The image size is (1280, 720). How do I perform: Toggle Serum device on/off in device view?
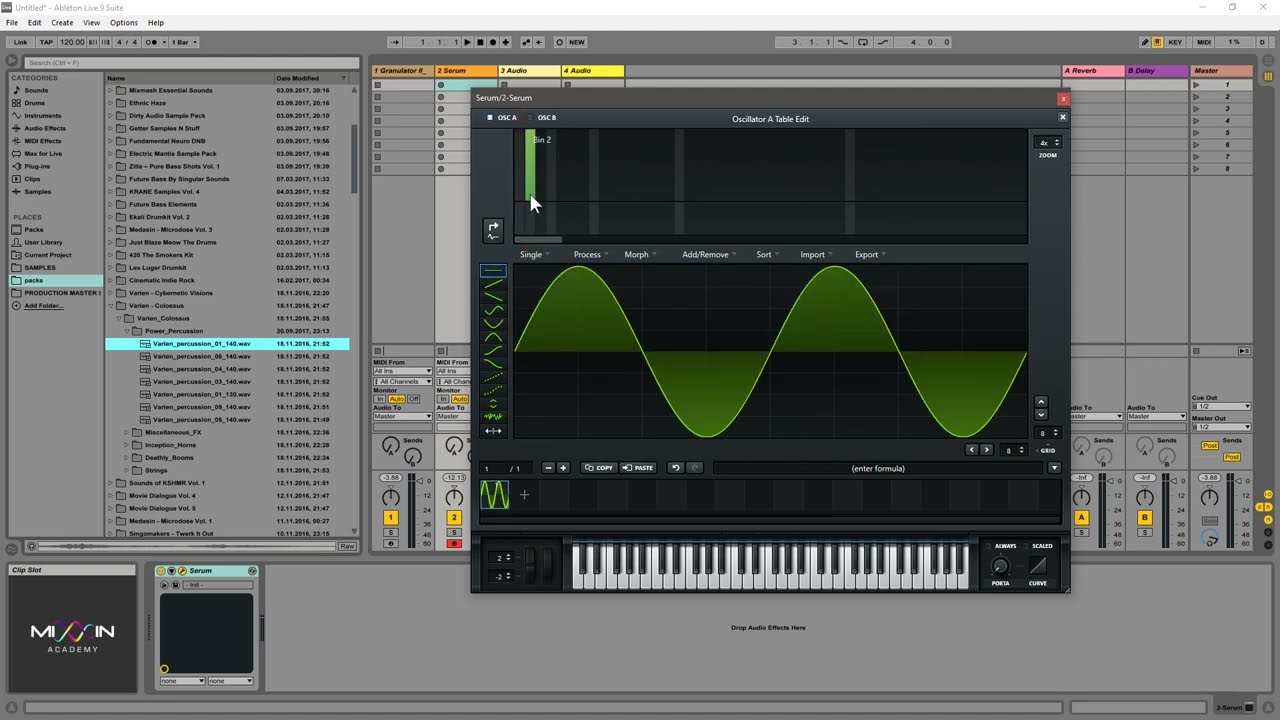(162, 571)
